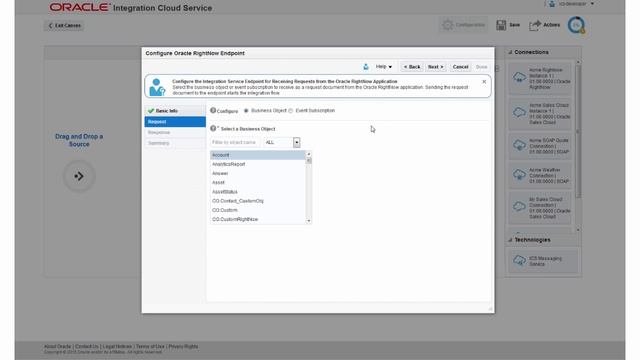Select the Acme RightNow connection cloud icon
The width and height of the screenshot is (640, 360).
(519, 77)
